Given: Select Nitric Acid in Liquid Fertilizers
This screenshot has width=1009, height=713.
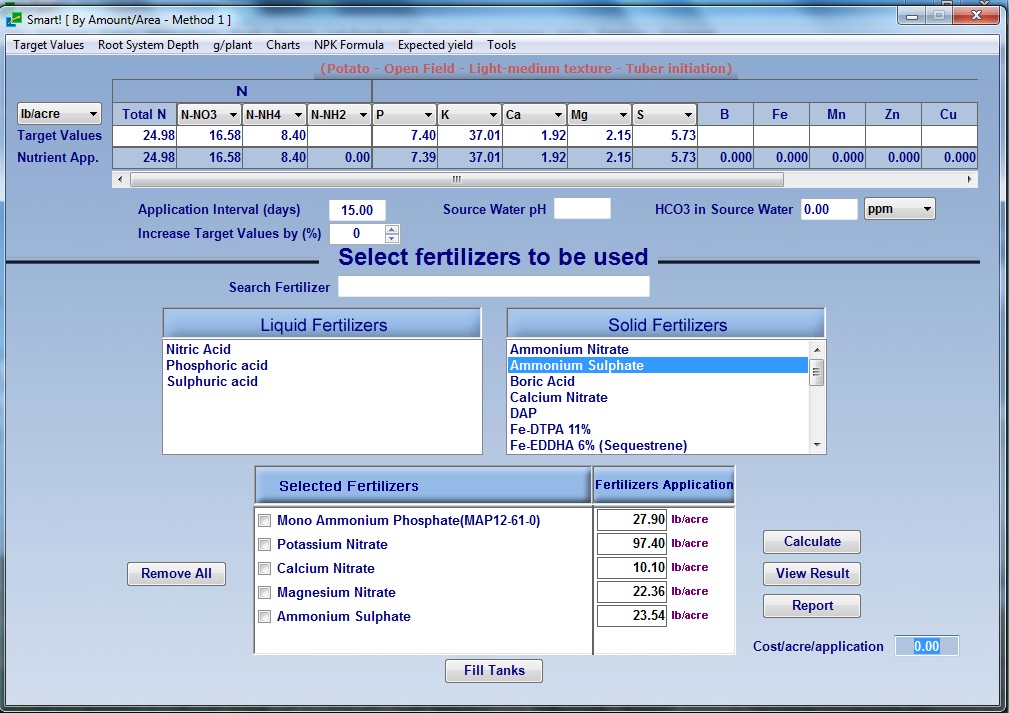Looking at the screenshot, I should [x=198, y=349].
